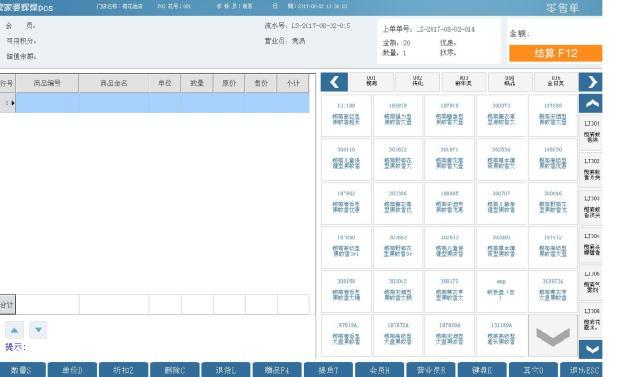
Task: Open the 003 category tab
Action: (x=464, y=82)
